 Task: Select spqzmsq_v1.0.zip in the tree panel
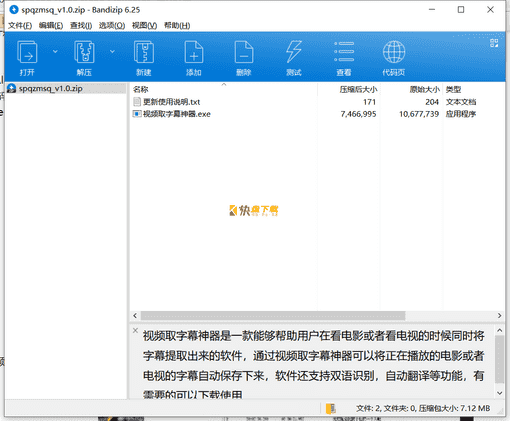pos(50,88)
